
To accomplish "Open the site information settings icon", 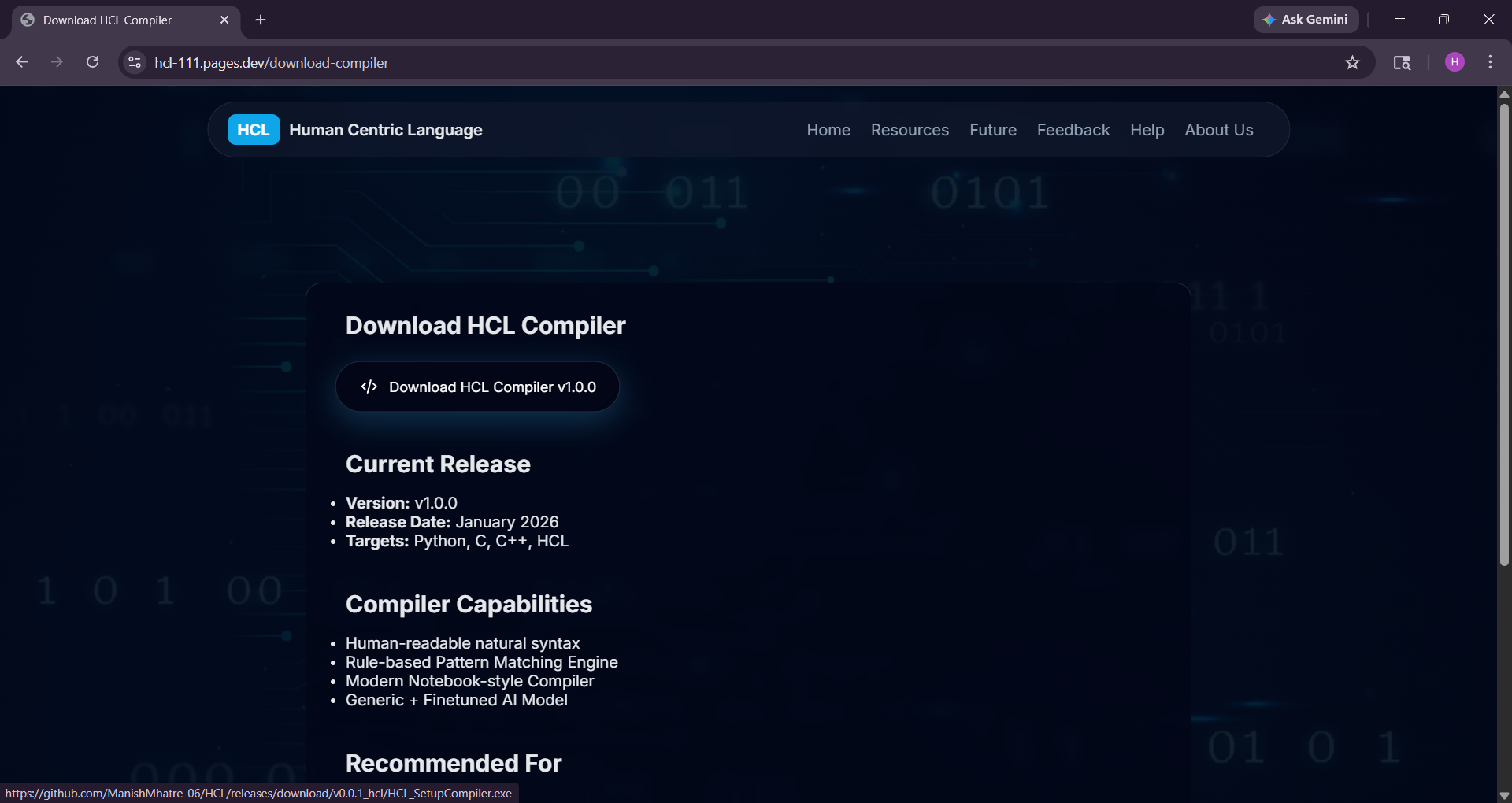I will coord(134,62).
